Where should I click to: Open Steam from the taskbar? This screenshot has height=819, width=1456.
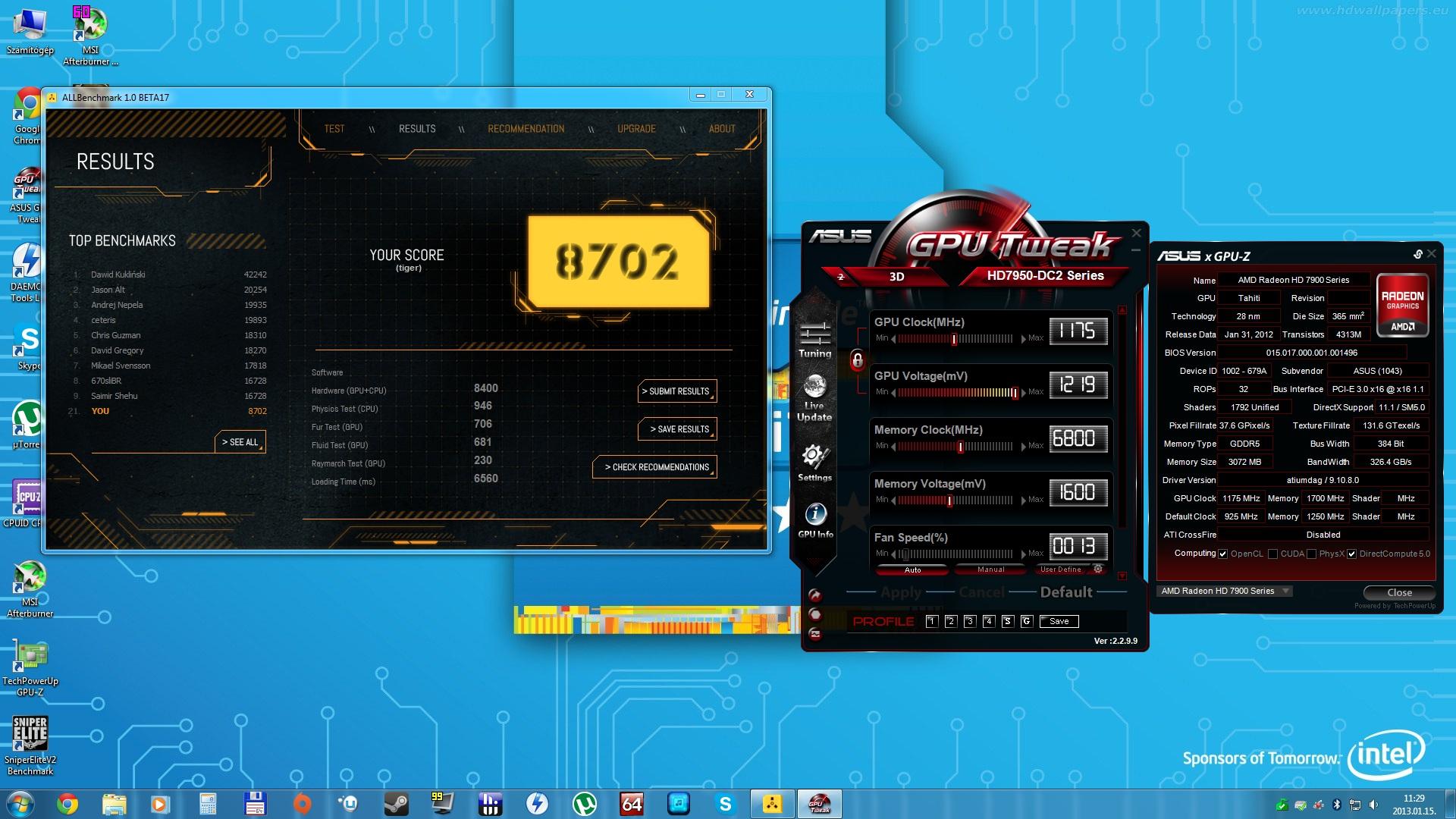[396, 804]
